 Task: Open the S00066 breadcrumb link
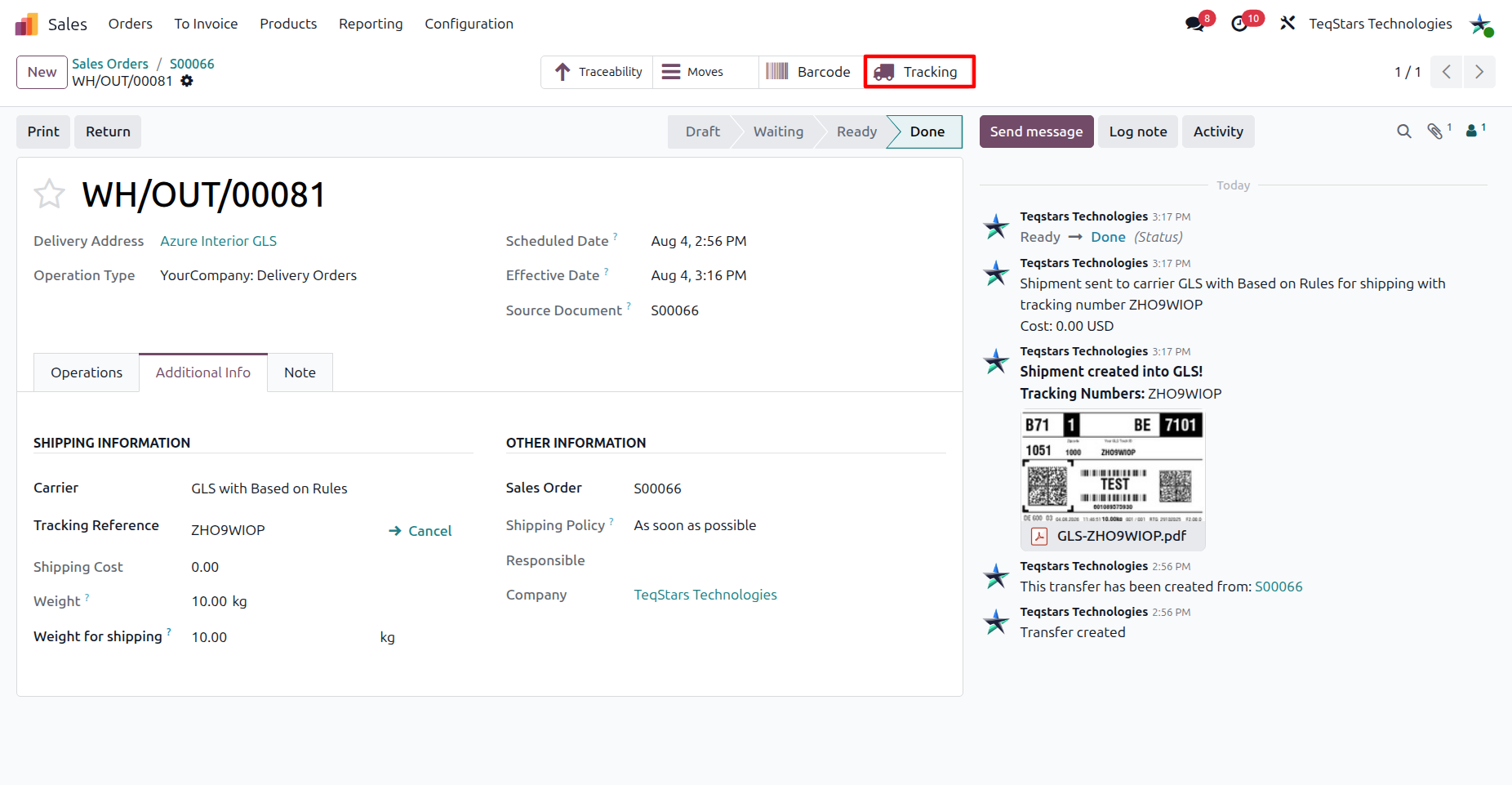pos(192,64)
